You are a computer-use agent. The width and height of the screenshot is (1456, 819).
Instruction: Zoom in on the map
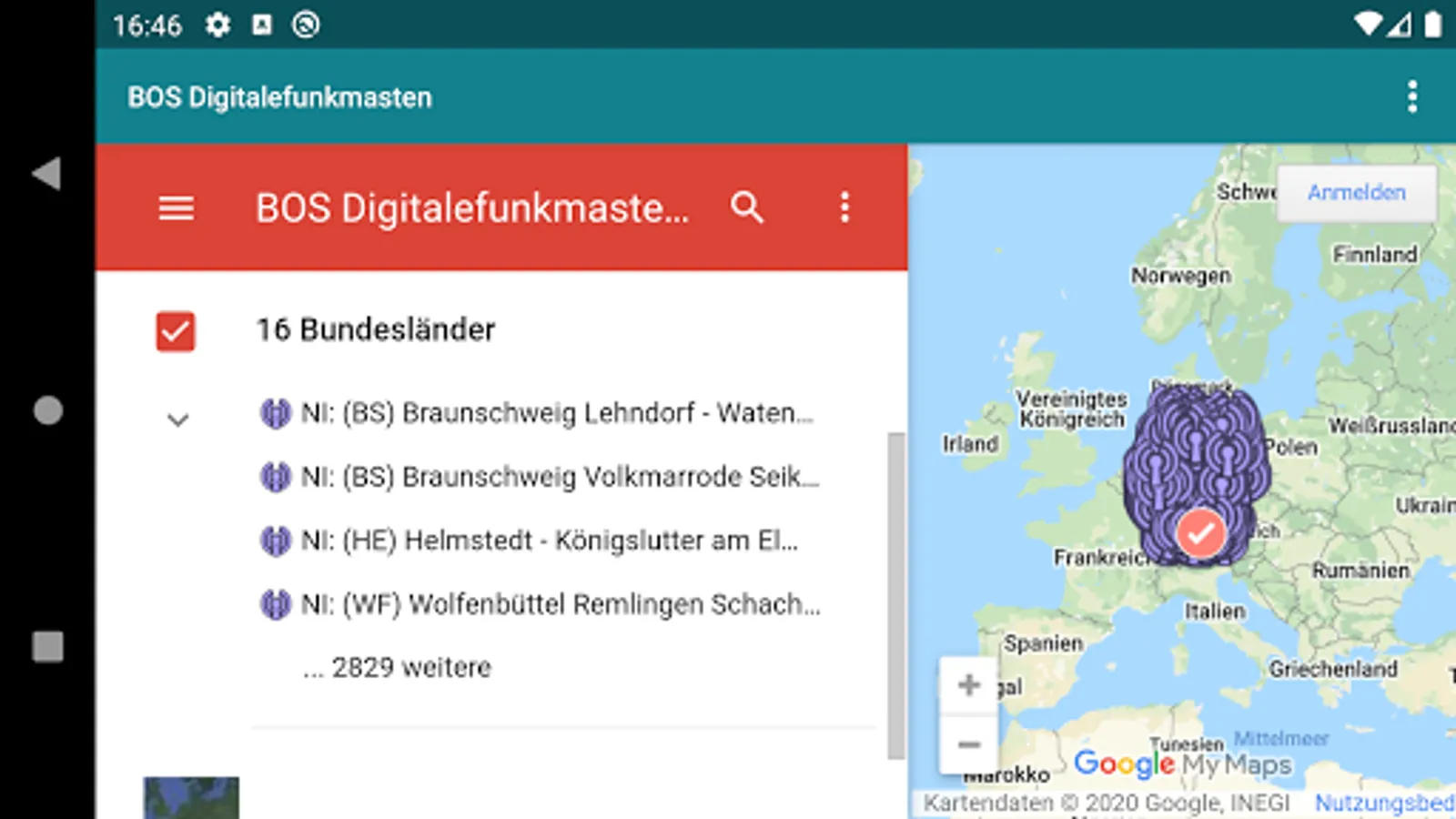tap(969, 684)
